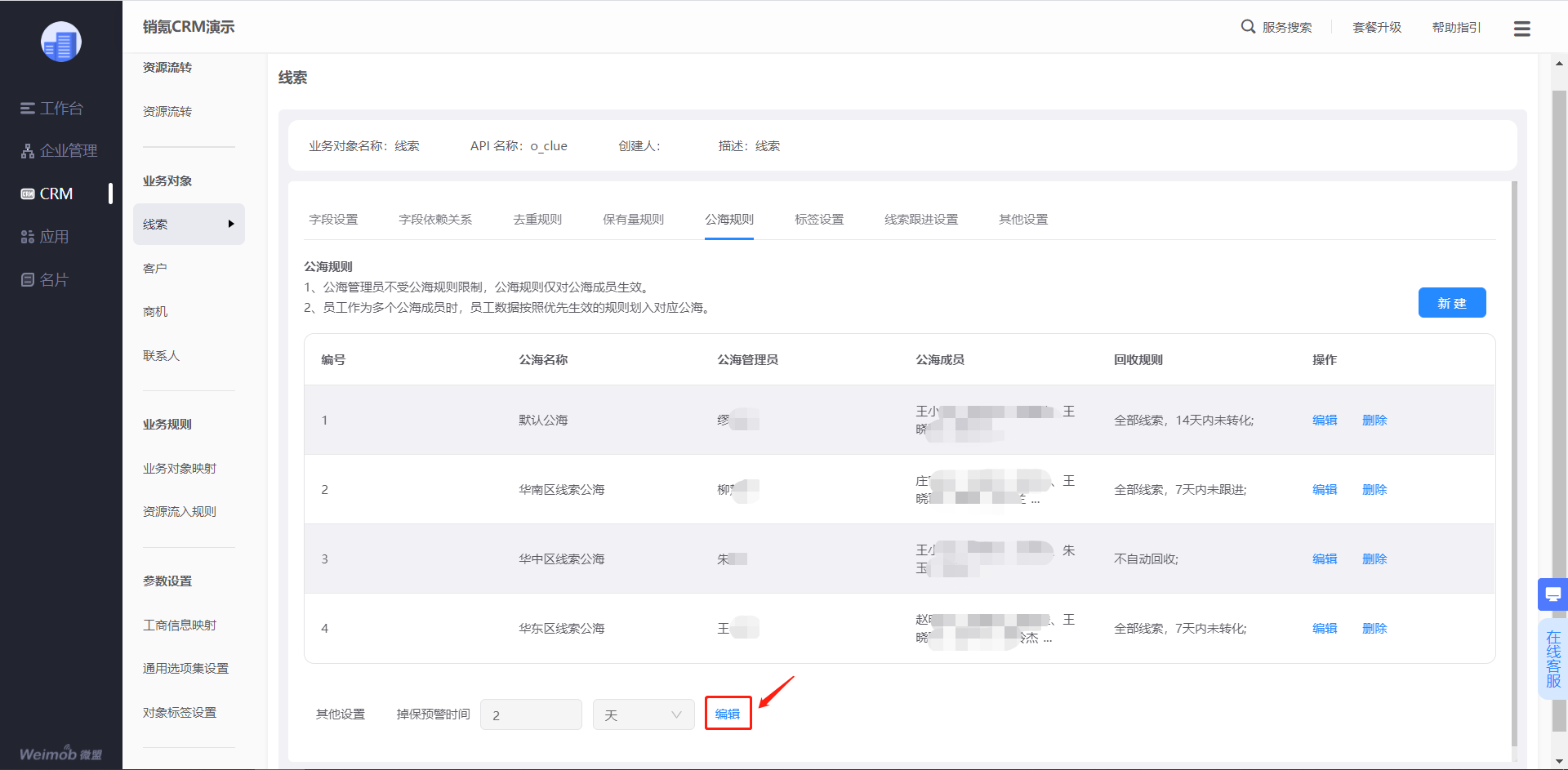This screenshot has height=770, width=1568.
Task: Click the page vertical scrollbar
Action: [1559, 412]
